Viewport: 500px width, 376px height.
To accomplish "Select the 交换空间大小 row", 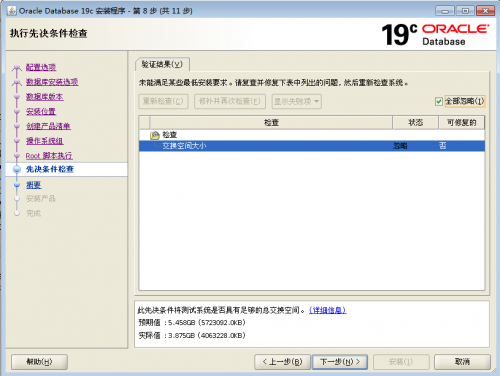I will [312, 146].
